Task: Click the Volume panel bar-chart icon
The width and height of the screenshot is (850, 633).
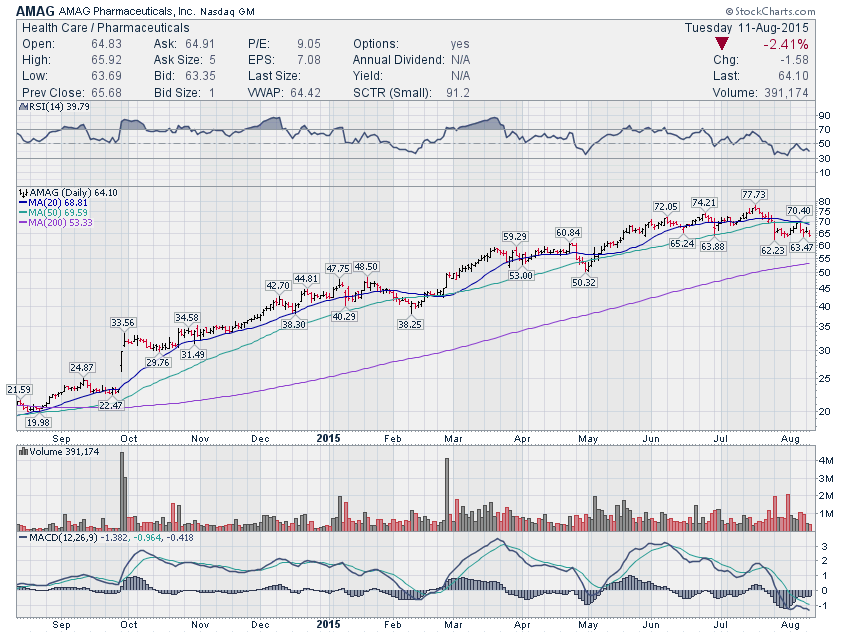Action: (x=23, y=451)
